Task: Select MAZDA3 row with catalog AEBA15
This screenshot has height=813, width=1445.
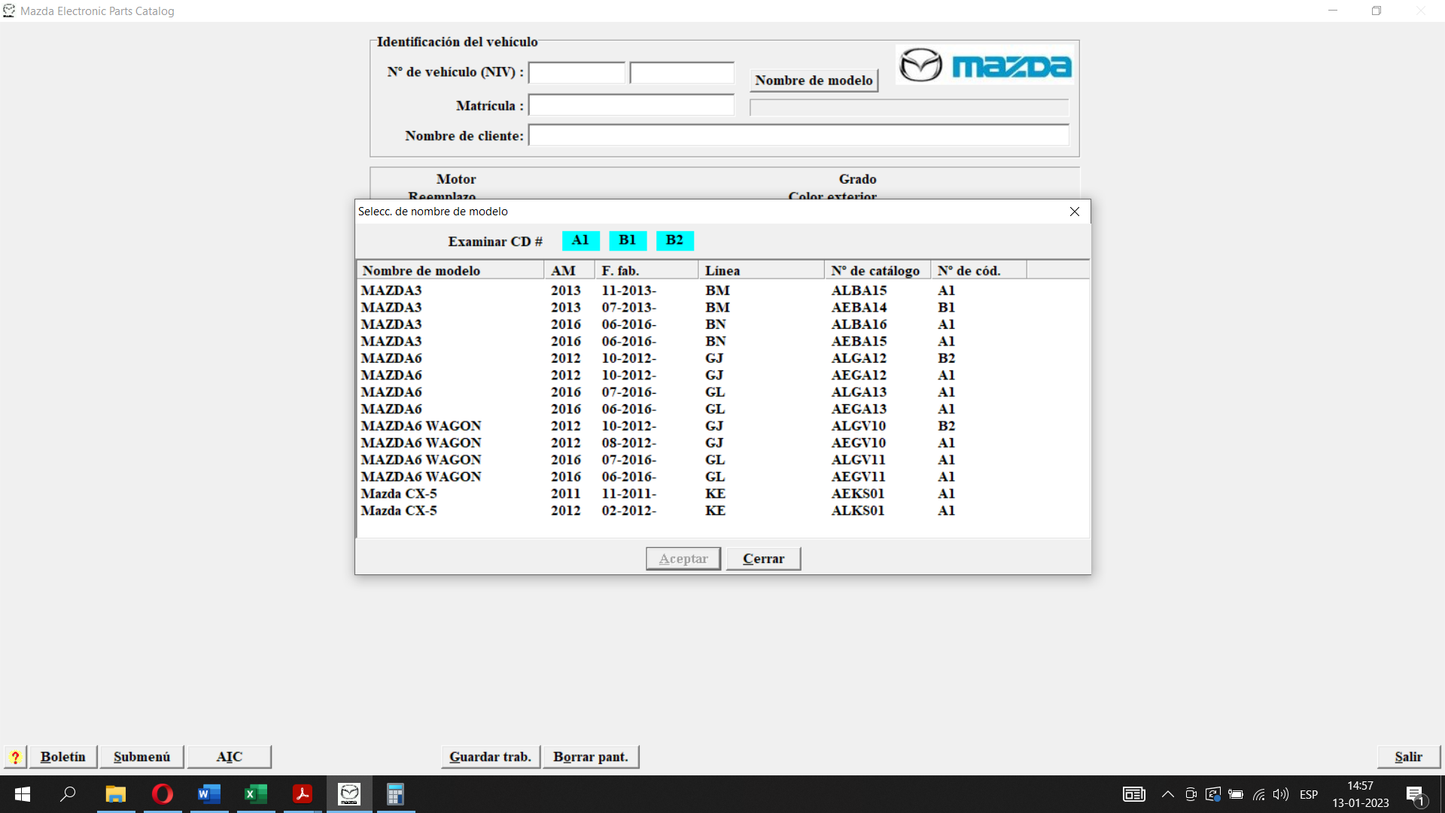Action: 722,342
